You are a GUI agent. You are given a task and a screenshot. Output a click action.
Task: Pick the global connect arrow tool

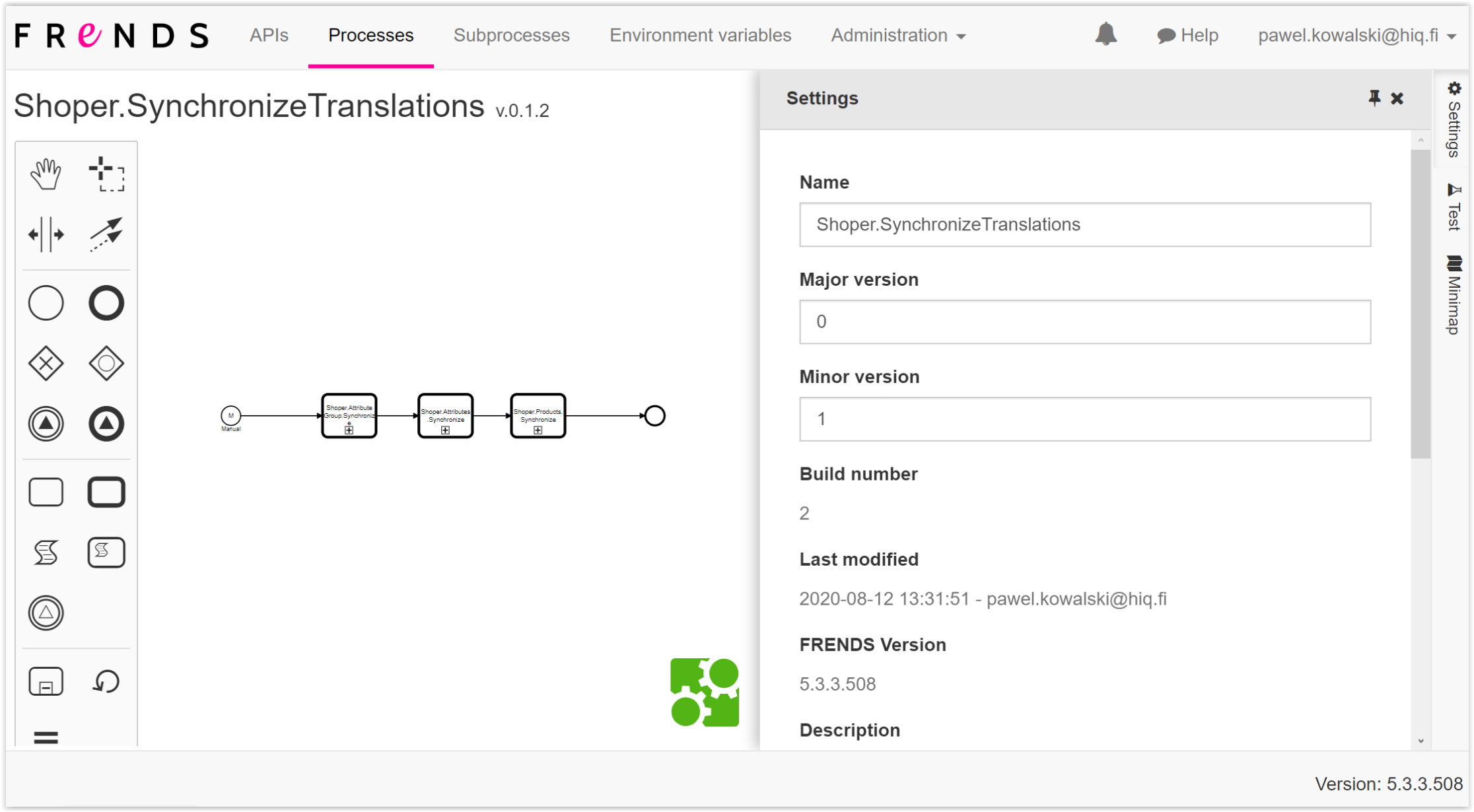click(106, 234)
